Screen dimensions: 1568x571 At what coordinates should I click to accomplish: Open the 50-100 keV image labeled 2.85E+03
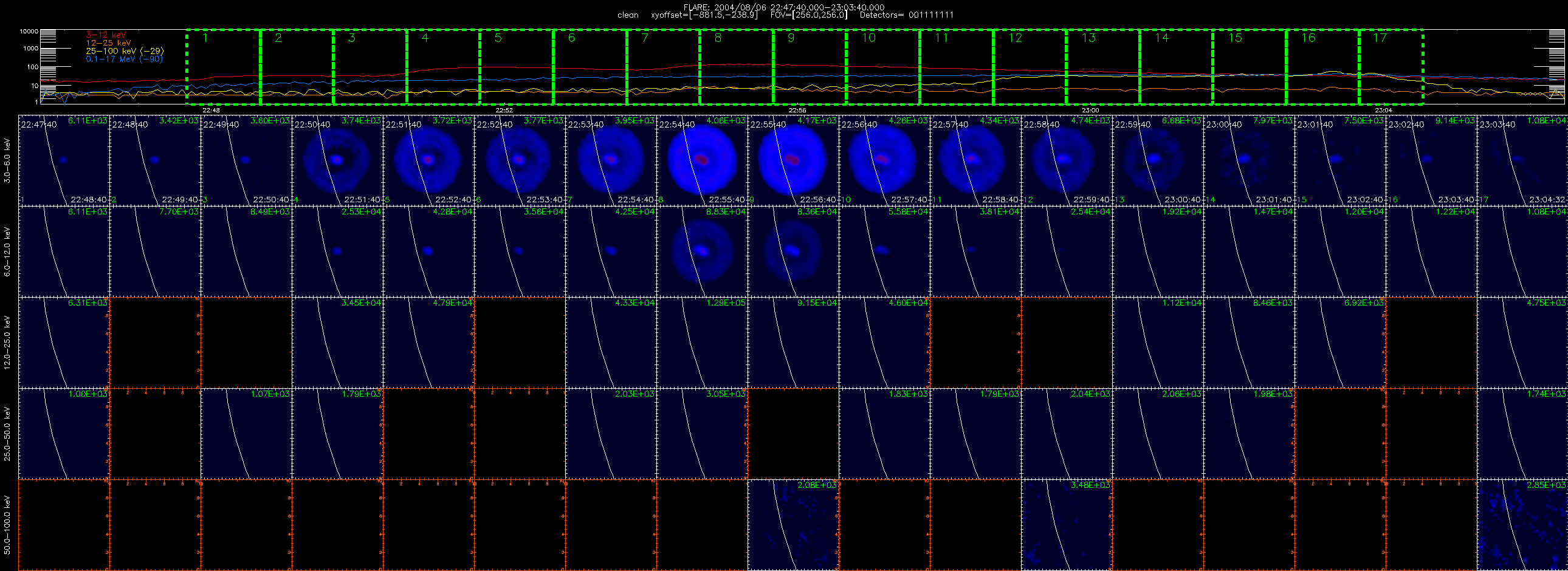tap(1522, 525)
